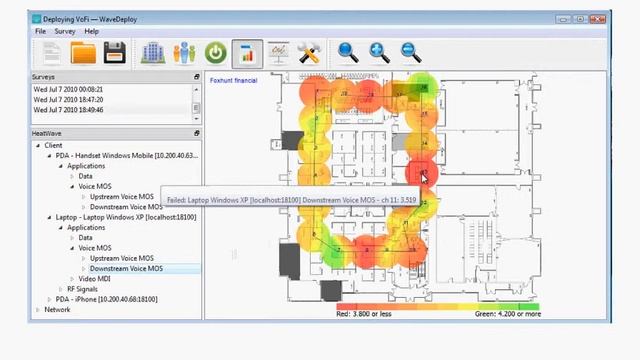
Task: Select Upstream Voice MOS under PDA Handset
Action: (x=122, y=197)
